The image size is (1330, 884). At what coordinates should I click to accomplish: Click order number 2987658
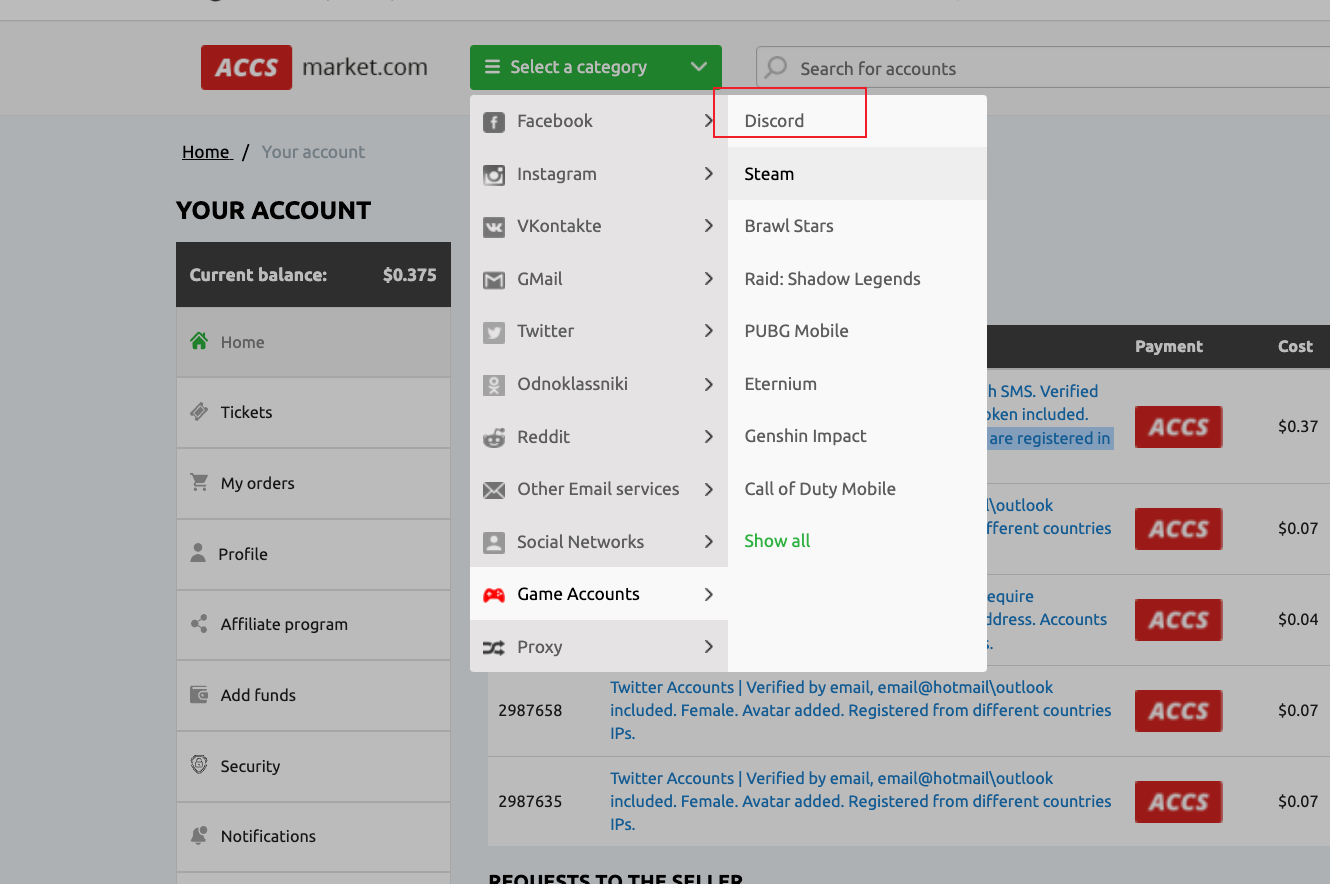coord(530,710)
